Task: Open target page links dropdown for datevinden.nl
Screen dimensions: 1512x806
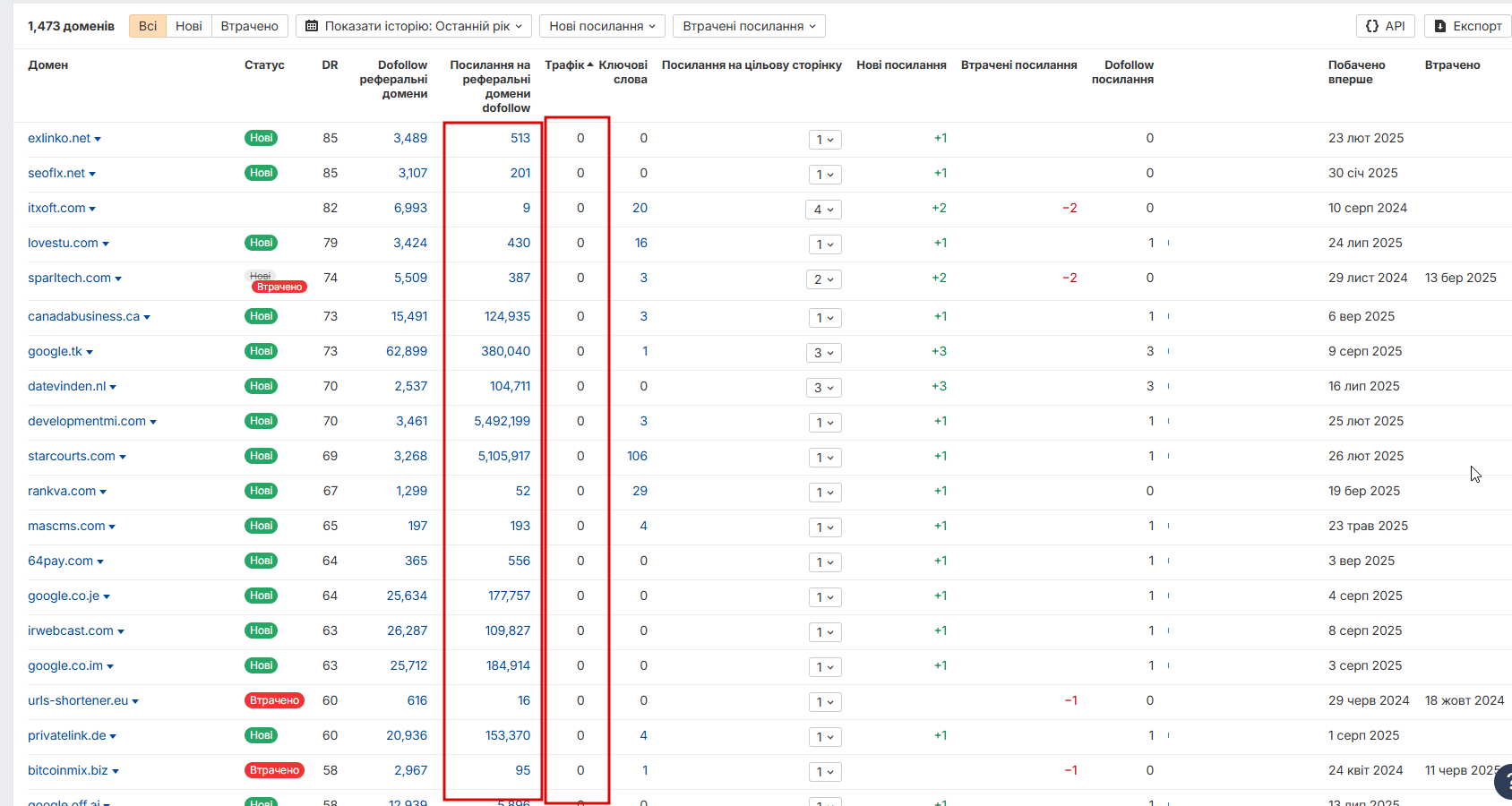Action: pos(824,388)
